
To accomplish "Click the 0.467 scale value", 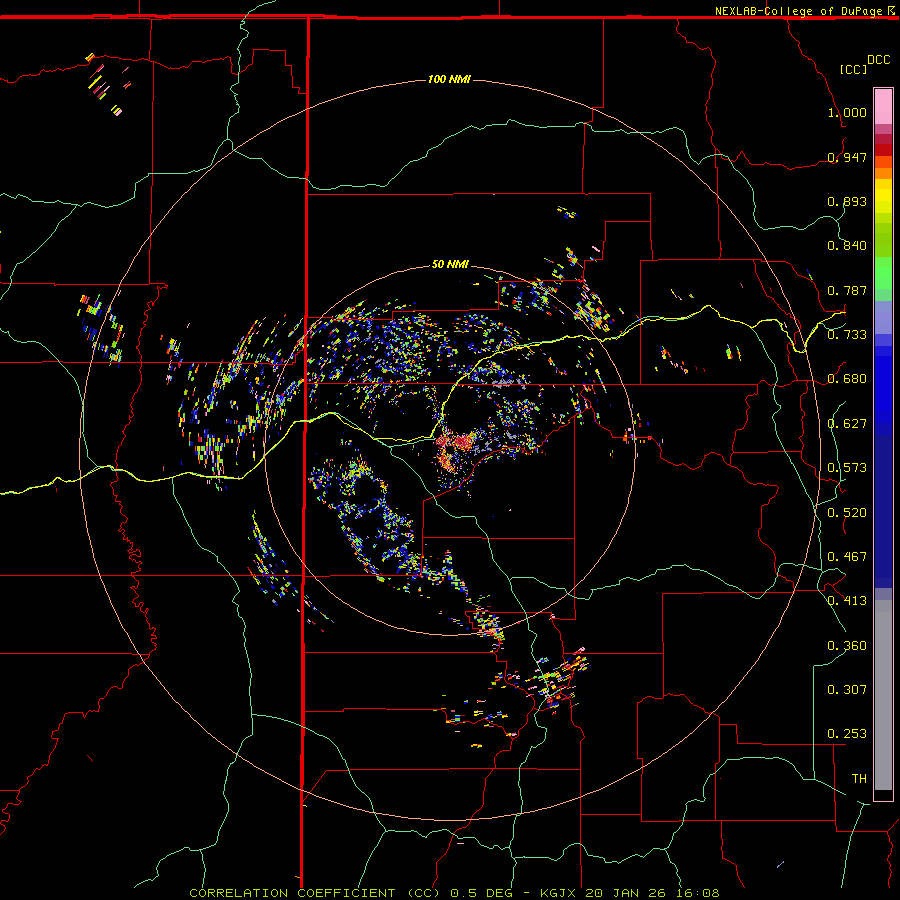I will 847,557.
